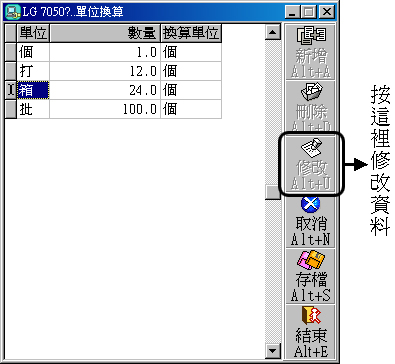The image size is (395, 364).
Task: Click the title bar application icon
Action: pyautogui.click(x=13, y=12)
